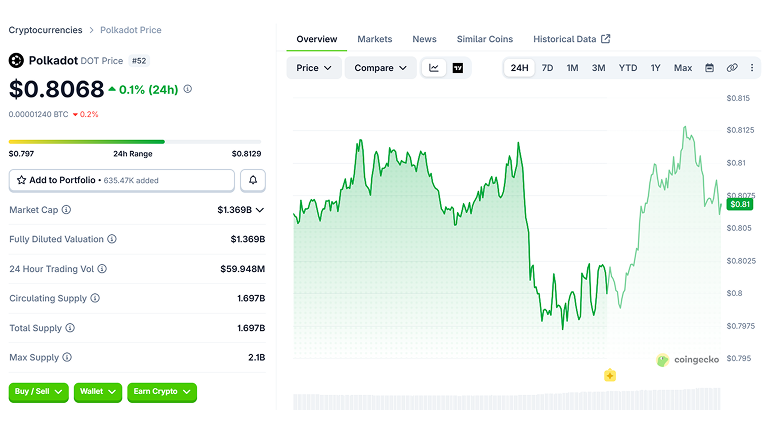Expand the Market Cap value chevron
Screen dimensions: 768x432
[x=260, y=210]
